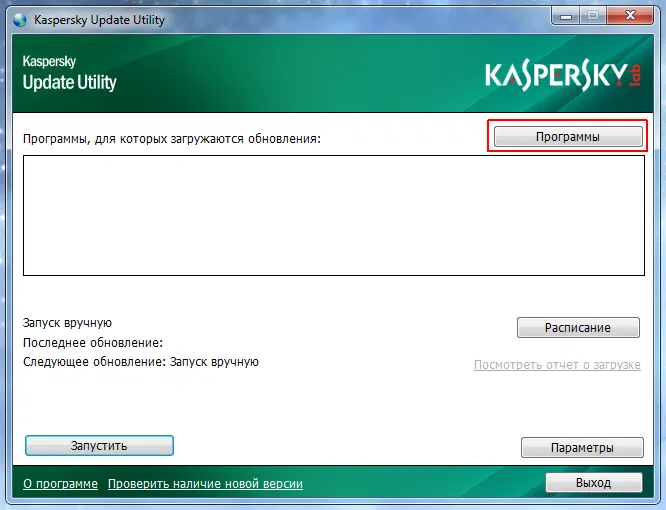The width and height of the screenshot is (666, 510).
Task: Start the update with Запустить button
Action: 99,445
